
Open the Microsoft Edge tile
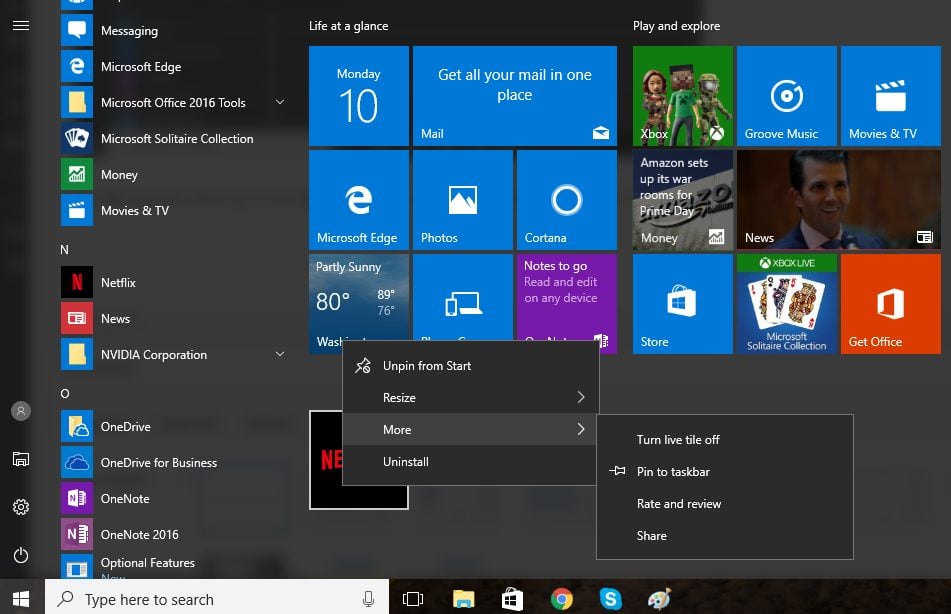[358, 200]
